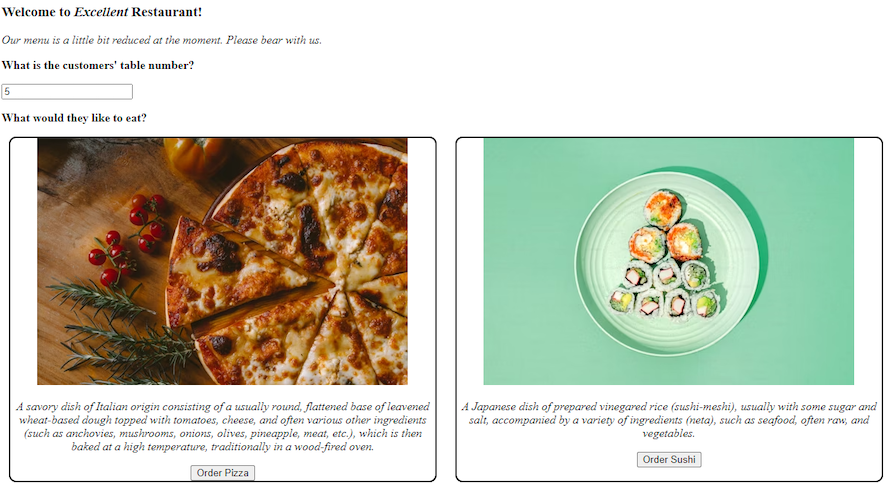895x483 pixels.
Task: Click the Order Pizza button
Action: tap(223, 473)
